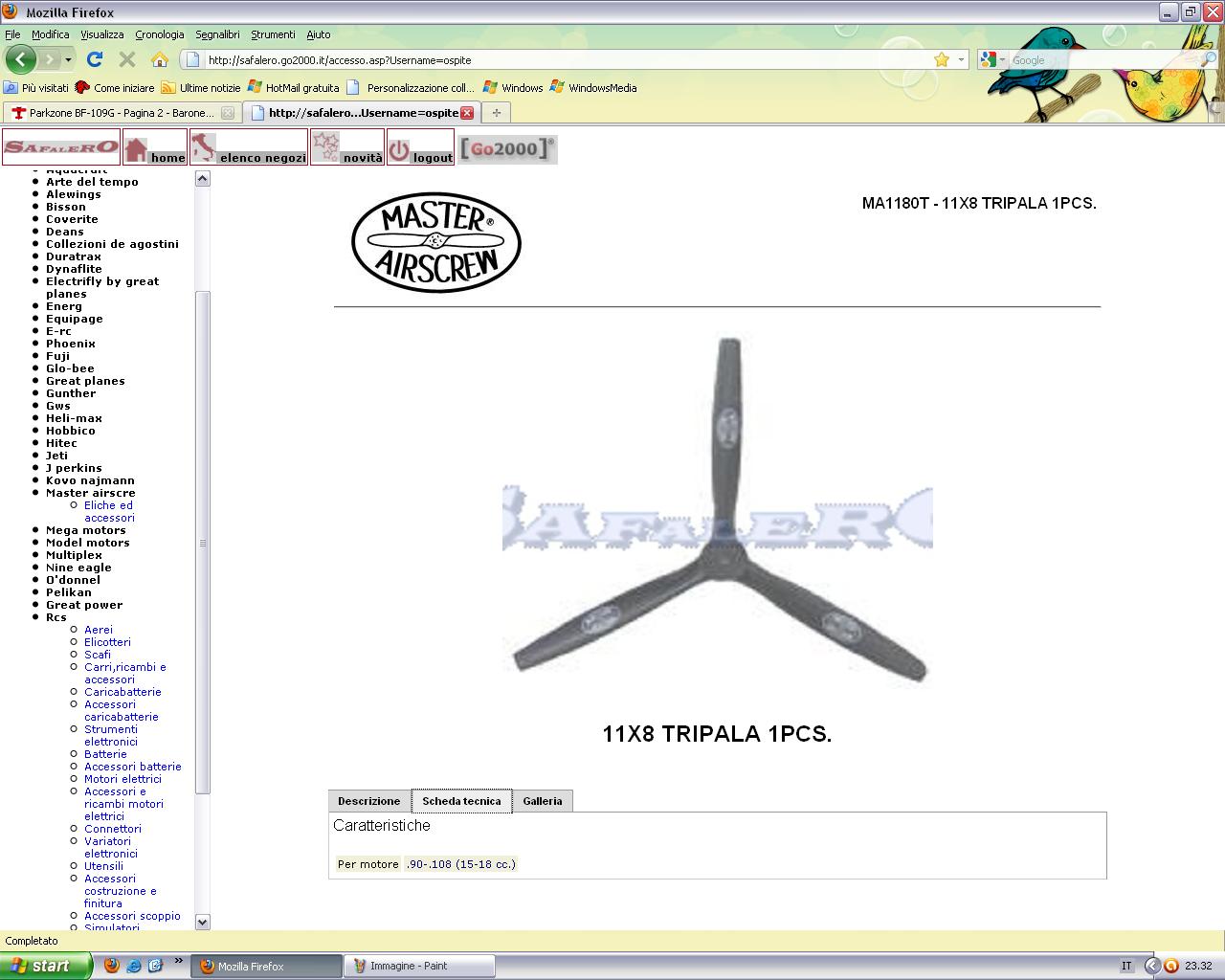Open the address bar history dropdown arrow
1225x980 pixels.
pos(961,59)
